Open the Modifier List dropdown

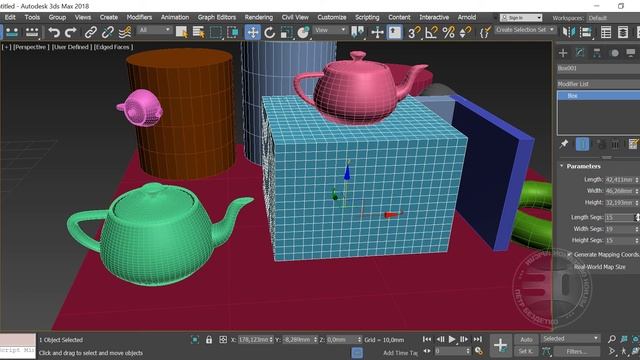click(598, 84)
